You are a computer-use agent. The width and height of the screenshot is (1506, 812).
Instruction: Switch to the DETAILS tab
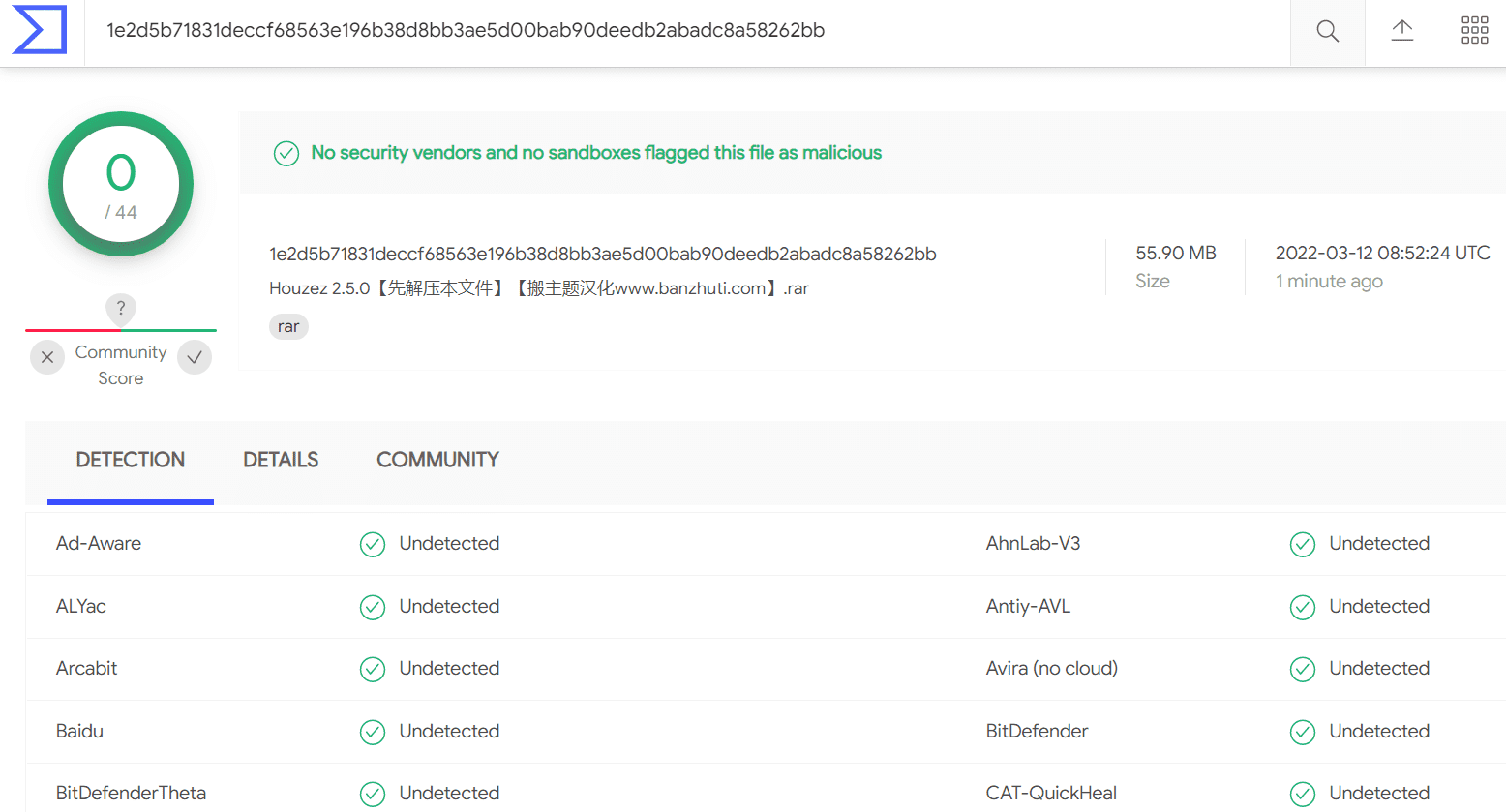281,460
